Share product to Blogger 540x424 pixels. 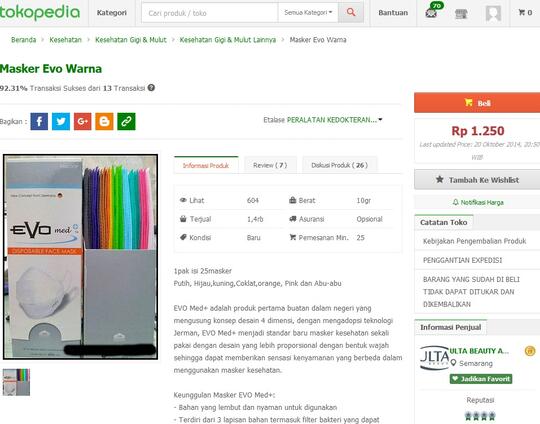click(104, 121)
